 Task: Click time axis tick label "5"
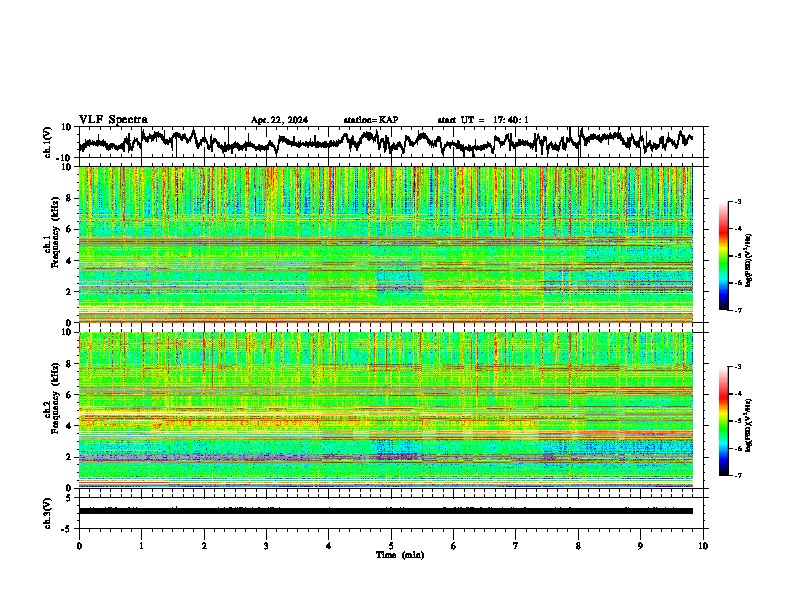(x=391, y=546)
